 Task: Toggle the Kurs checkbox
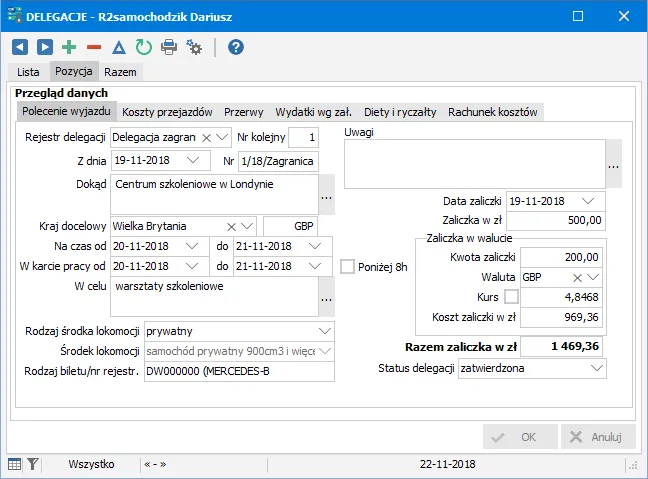pyautogui.click(x=511, y=297)
